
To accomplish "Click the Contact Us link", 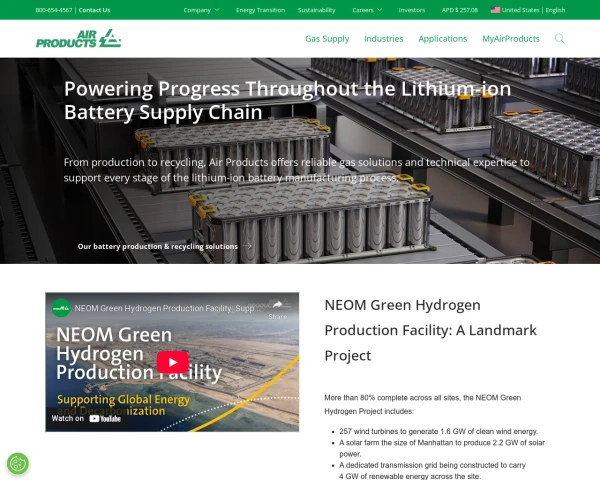I will click(94, 10).
